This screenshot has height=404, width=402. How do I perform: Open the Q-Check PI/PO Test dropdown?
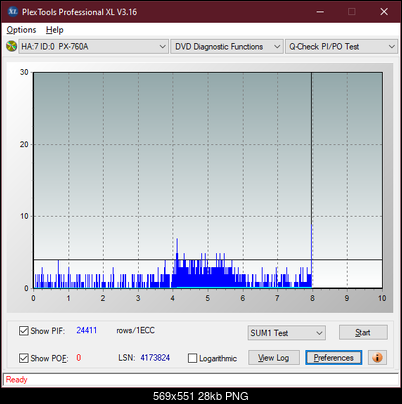(341, 46)
